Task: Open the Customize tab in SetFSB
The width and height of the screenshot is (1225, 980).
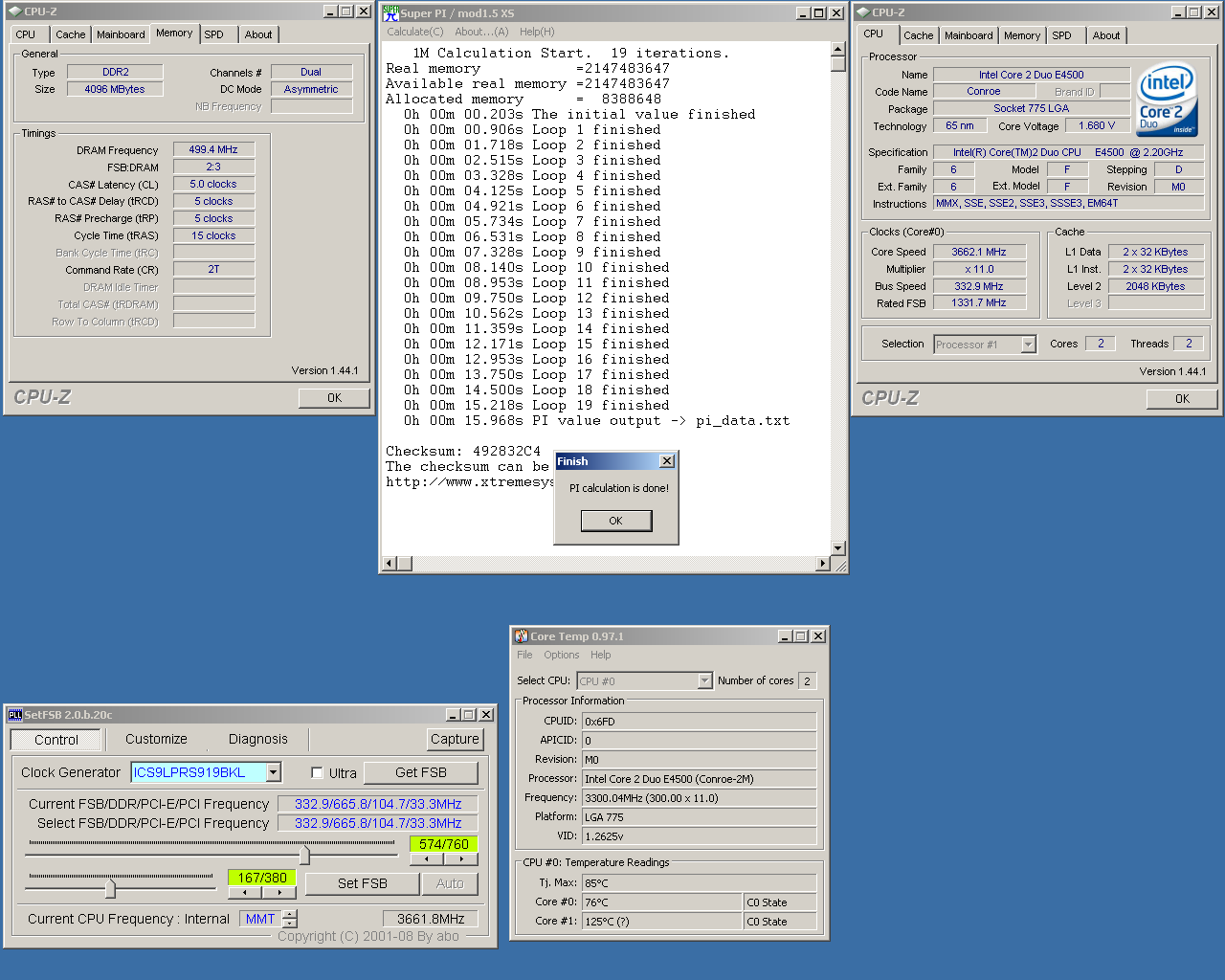Action: point(156,740)
